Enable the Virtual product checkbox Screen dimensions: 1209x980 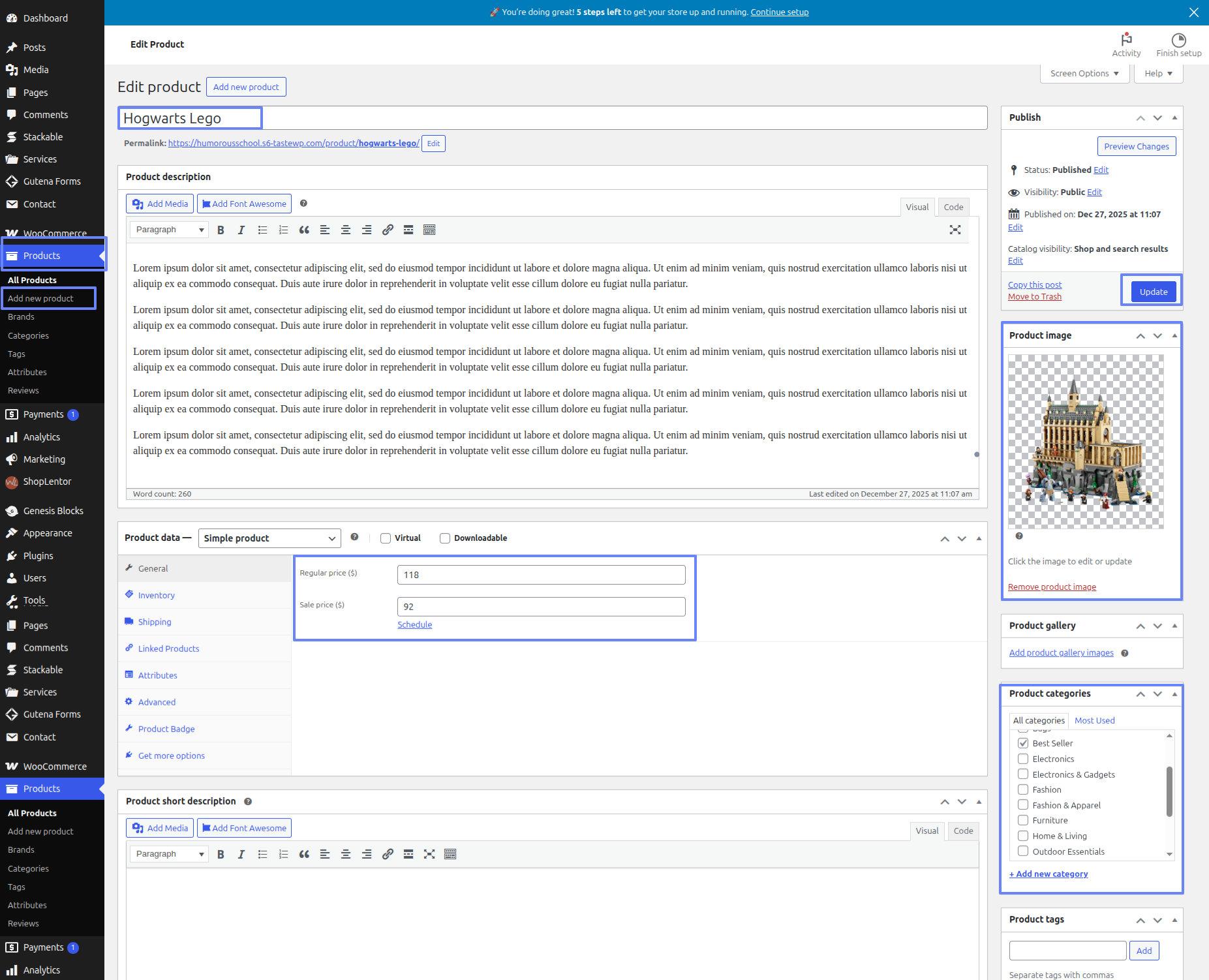(386, 538)
